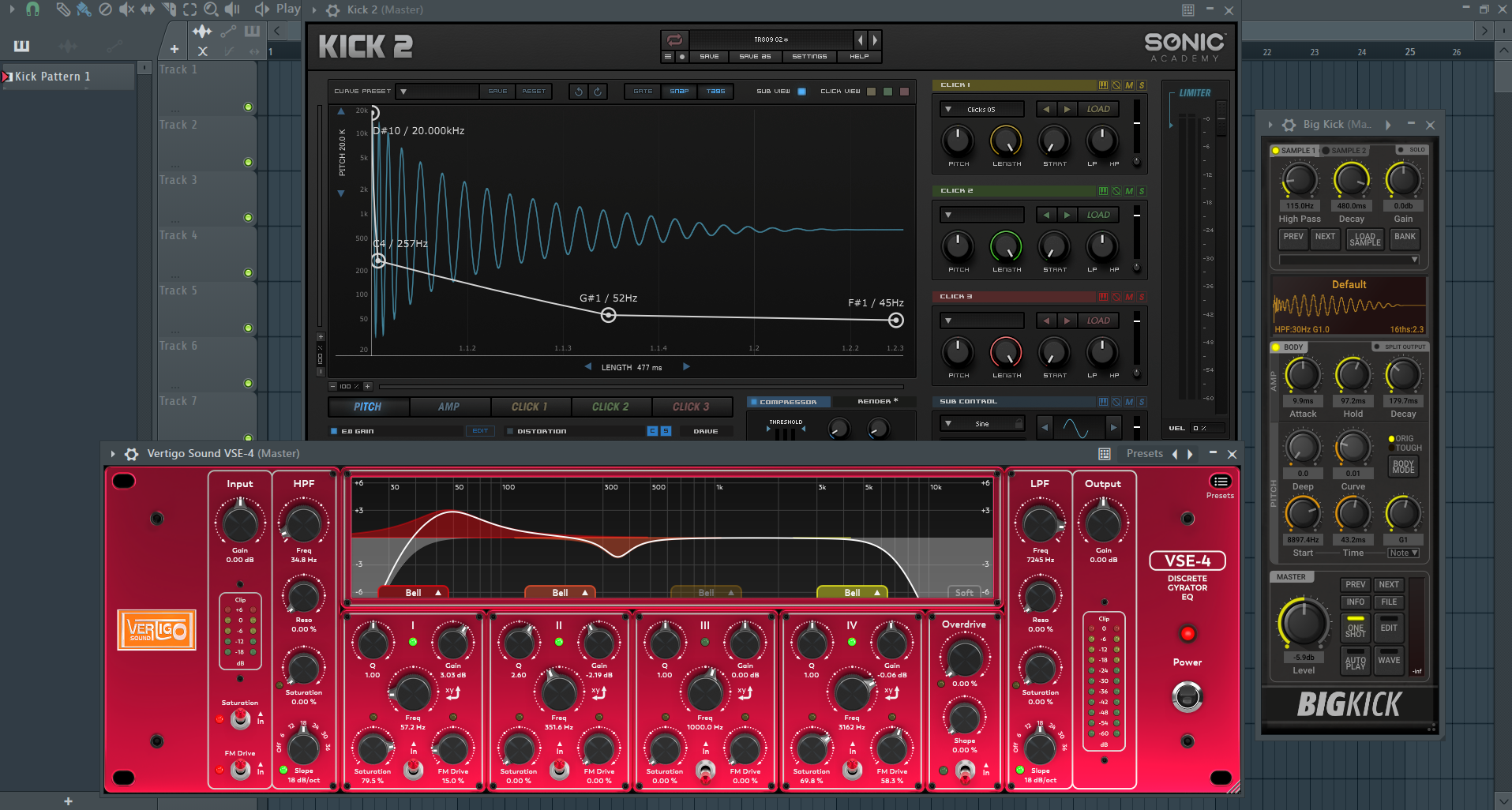Click the undo curve arrow in Kick 2

(x=579, y=92)
